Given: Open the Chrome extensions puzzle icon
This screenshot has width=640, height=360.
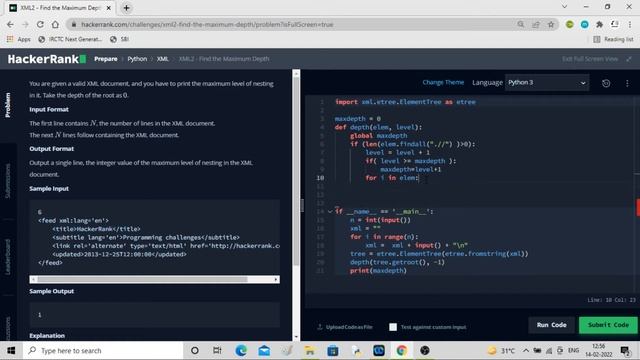Looking at the screenshot, I should [x=599, y=24].
